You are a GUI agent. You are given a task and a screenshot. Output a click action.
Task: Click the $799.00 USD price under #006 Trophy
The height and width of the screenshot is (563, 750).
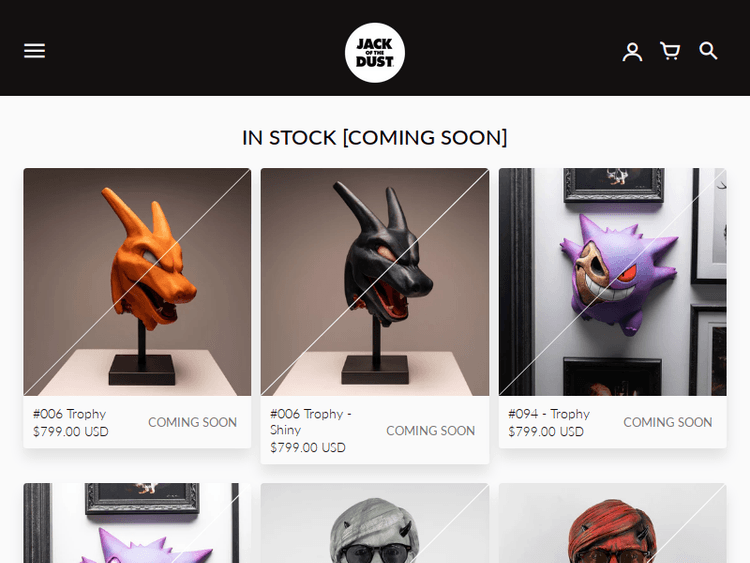point(71,432)
